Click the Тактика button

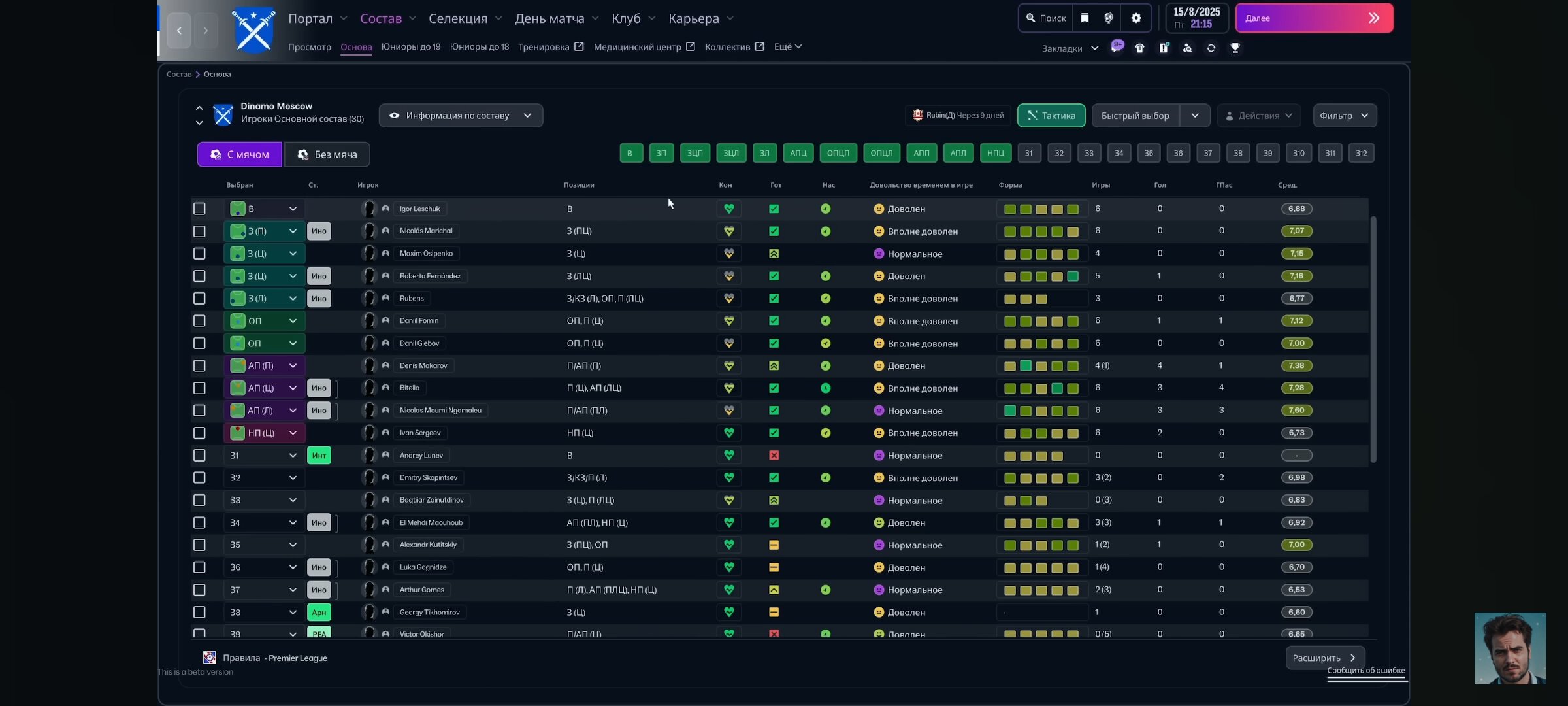click(1051, 116)
